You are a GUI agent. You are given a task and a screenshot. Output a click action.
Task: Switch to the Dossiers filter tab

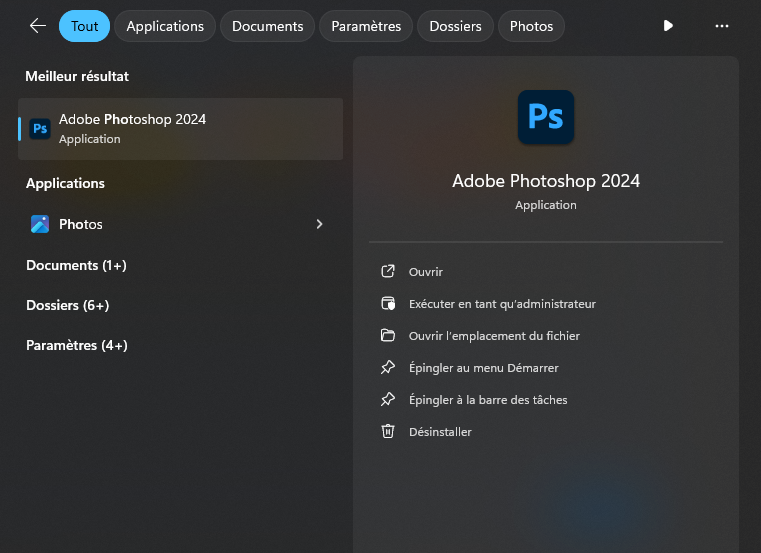[455, 26]
